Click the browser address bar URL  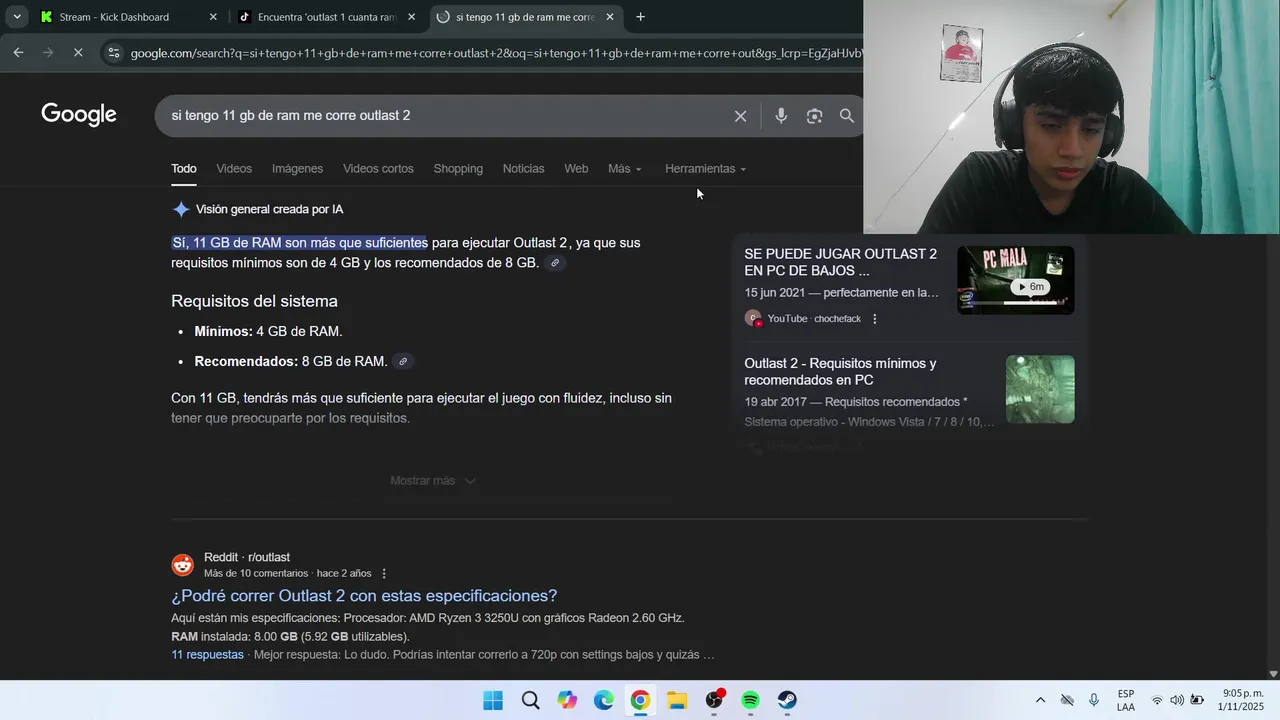point(495,52)
